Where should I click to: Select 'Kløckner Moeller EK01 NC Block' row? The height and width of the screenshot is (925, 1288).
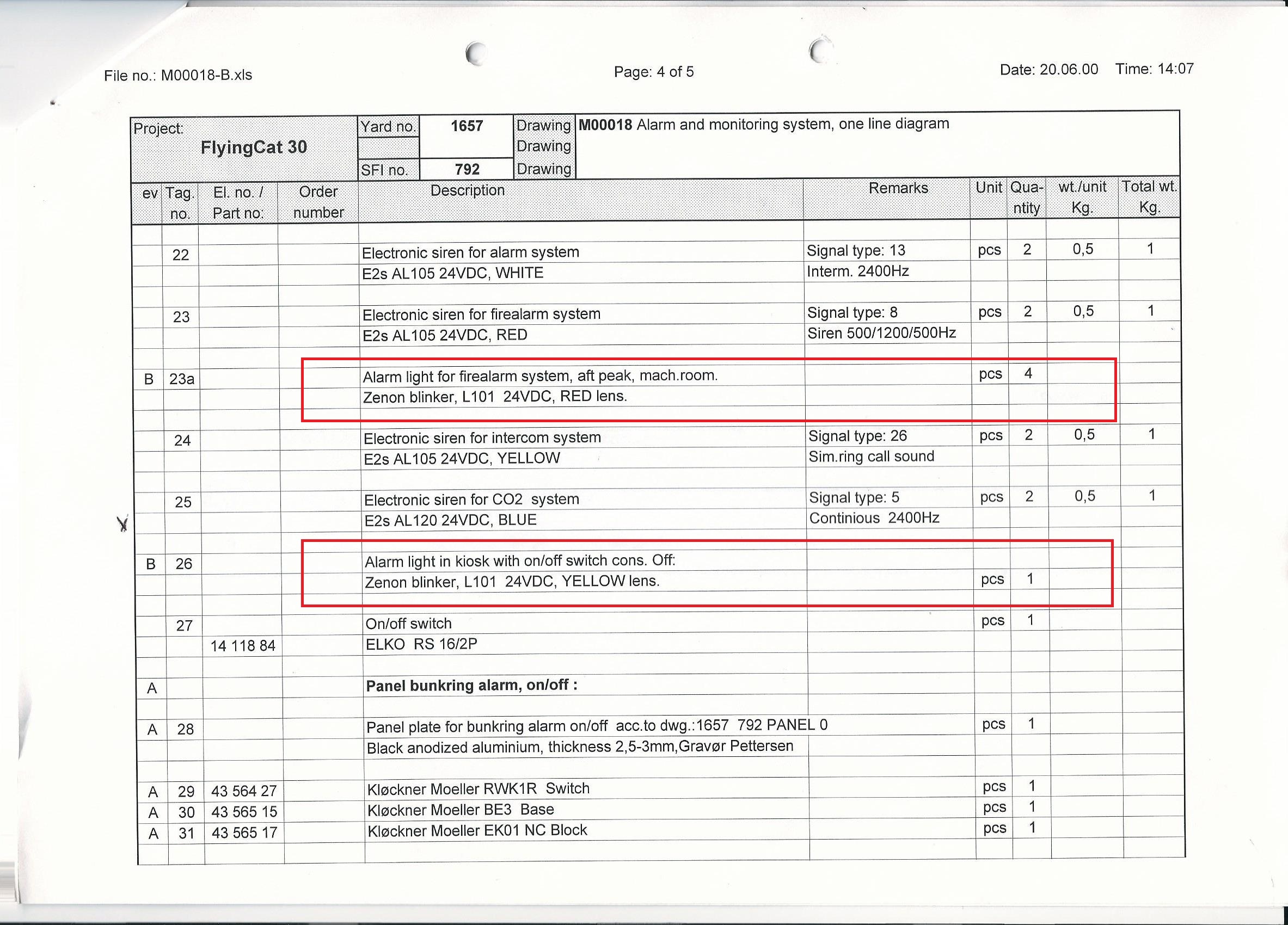pos(477,831)
